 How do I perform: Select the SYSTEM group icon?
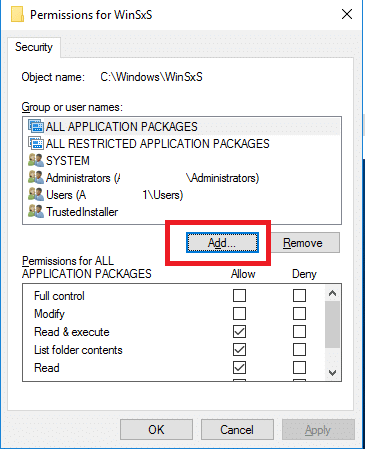[x=36, y=160]
